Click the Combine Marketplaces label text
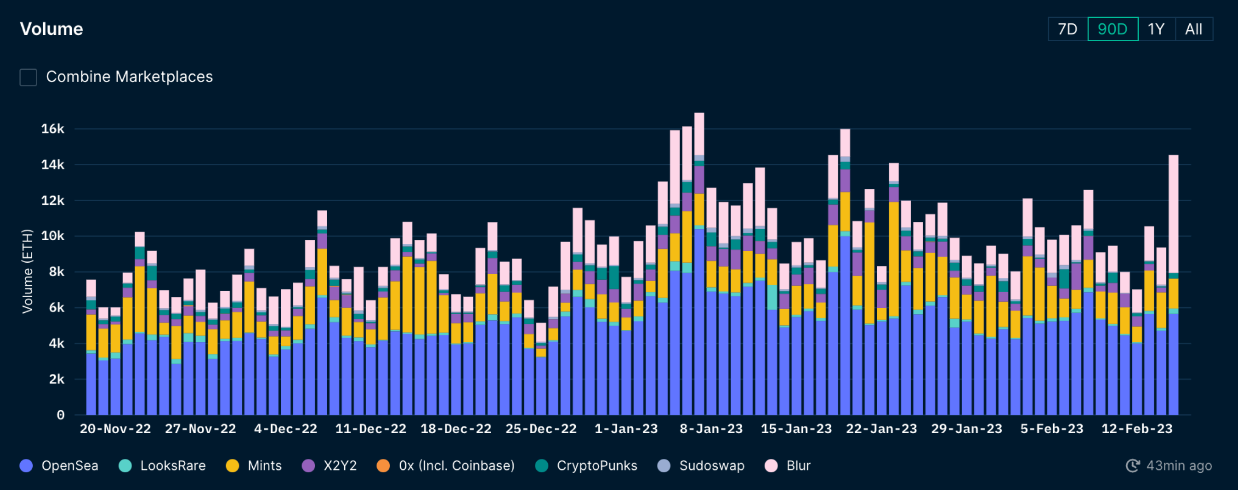Screen dimensions: 1238x490 click(129, 77)
